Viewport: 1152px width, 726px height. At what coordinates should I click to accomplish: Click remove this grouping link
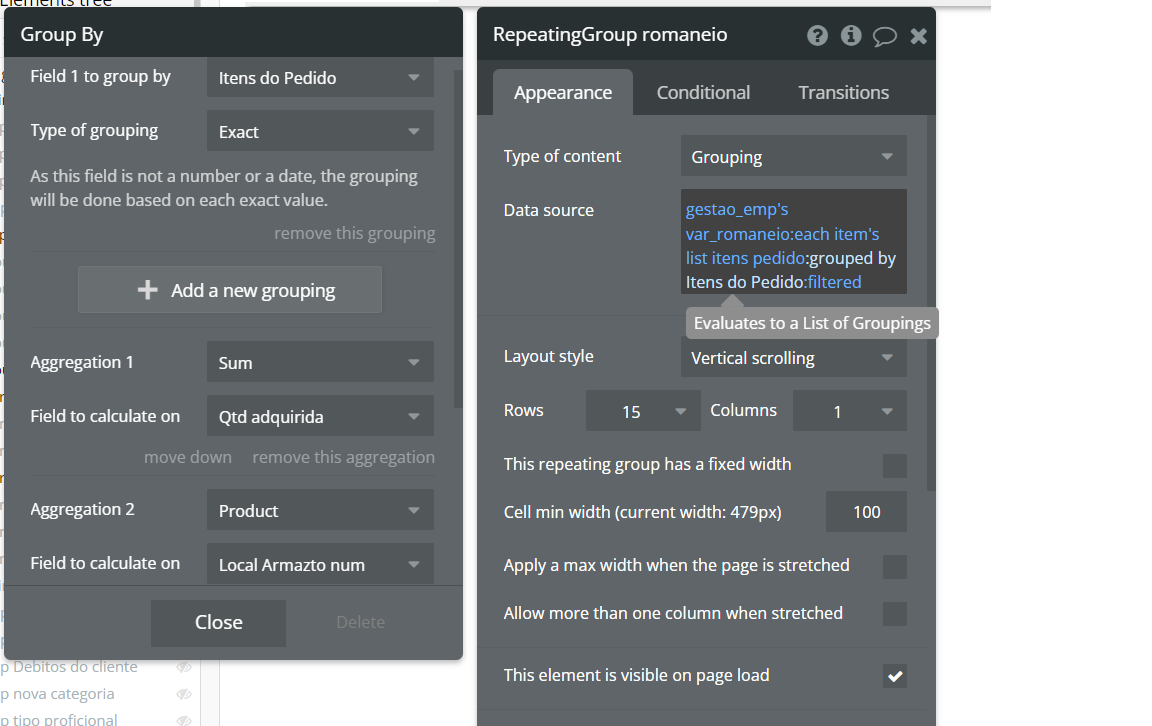pyautogui.click(x=355, y=233)
